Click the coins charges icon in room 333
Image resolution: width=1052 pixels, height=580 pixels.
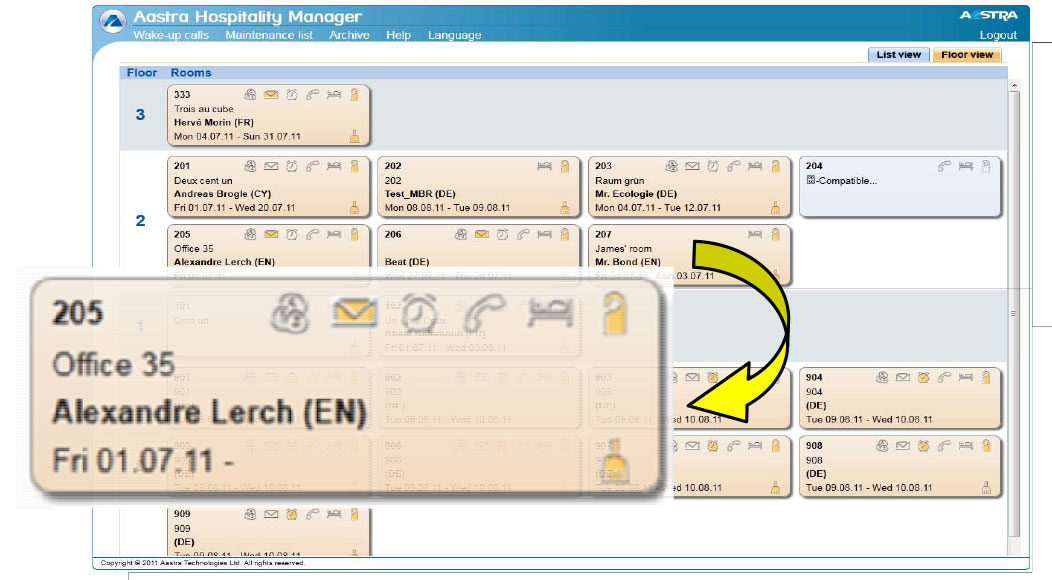[x=250, y=95]
